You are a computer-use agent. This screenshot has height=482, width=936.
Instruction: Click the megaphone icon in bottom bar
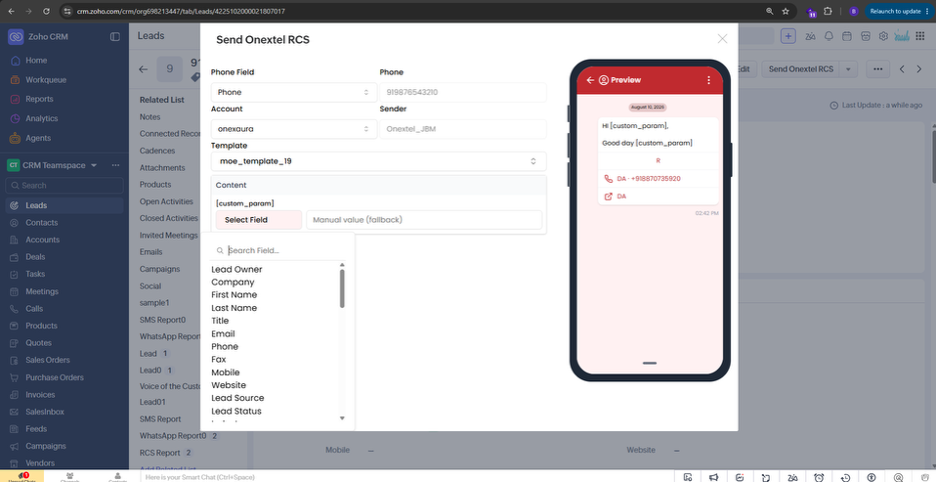pyautogui.click(x=713, y=477)
